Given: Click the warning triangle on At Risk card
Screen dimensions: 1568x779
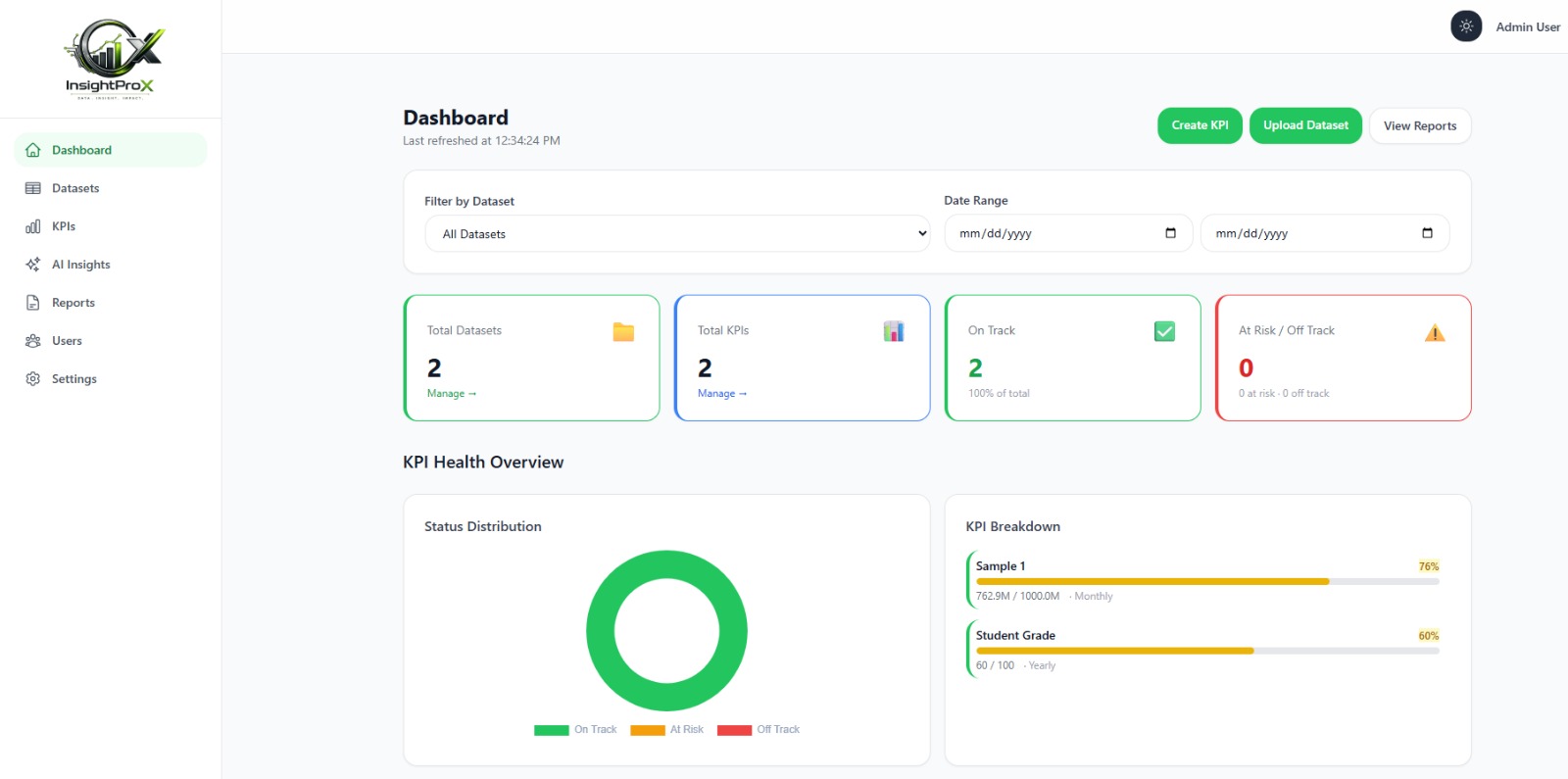Looking at the screenshot, I should 1435,332.
